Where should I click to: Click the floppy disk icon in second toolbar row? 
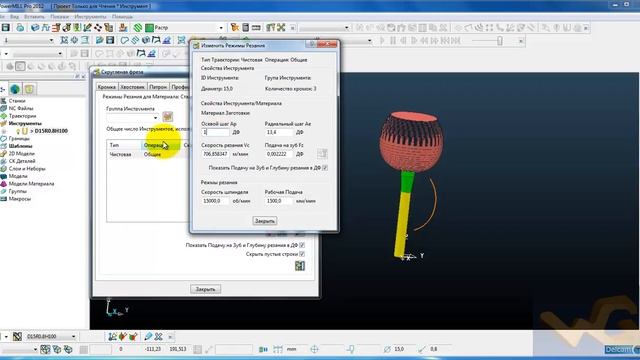click(x=110, y=40)
